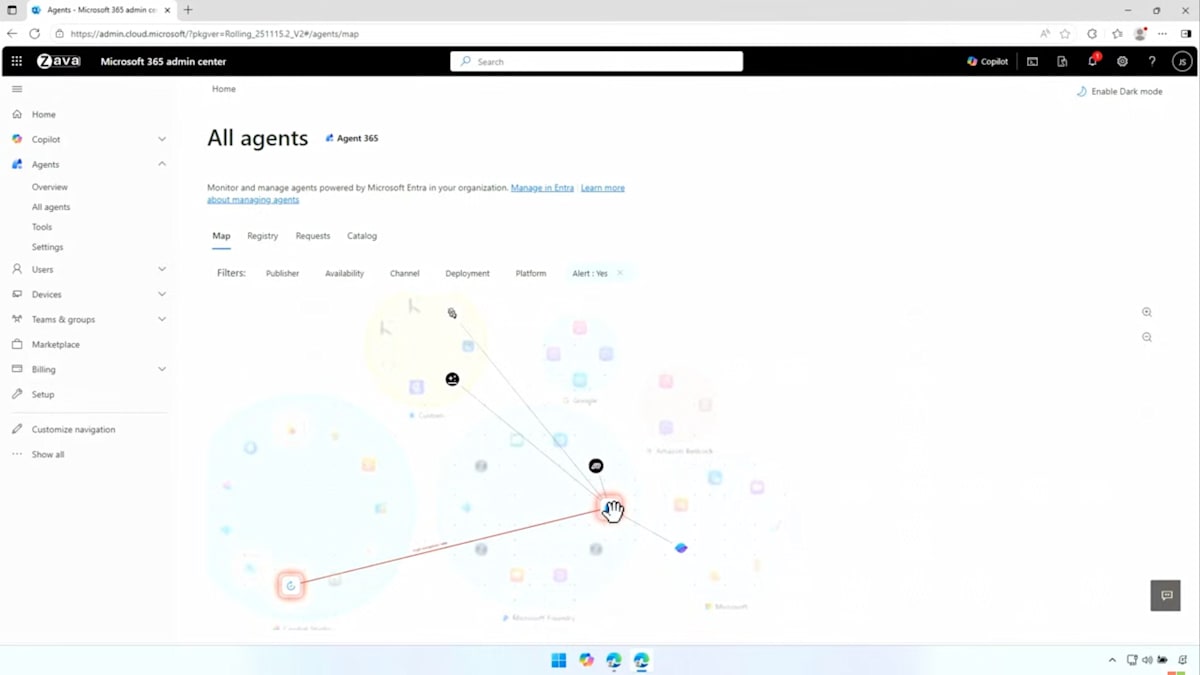Click Customize navigation pencil link
1200x675 pixels.
(x=73, y=429)
